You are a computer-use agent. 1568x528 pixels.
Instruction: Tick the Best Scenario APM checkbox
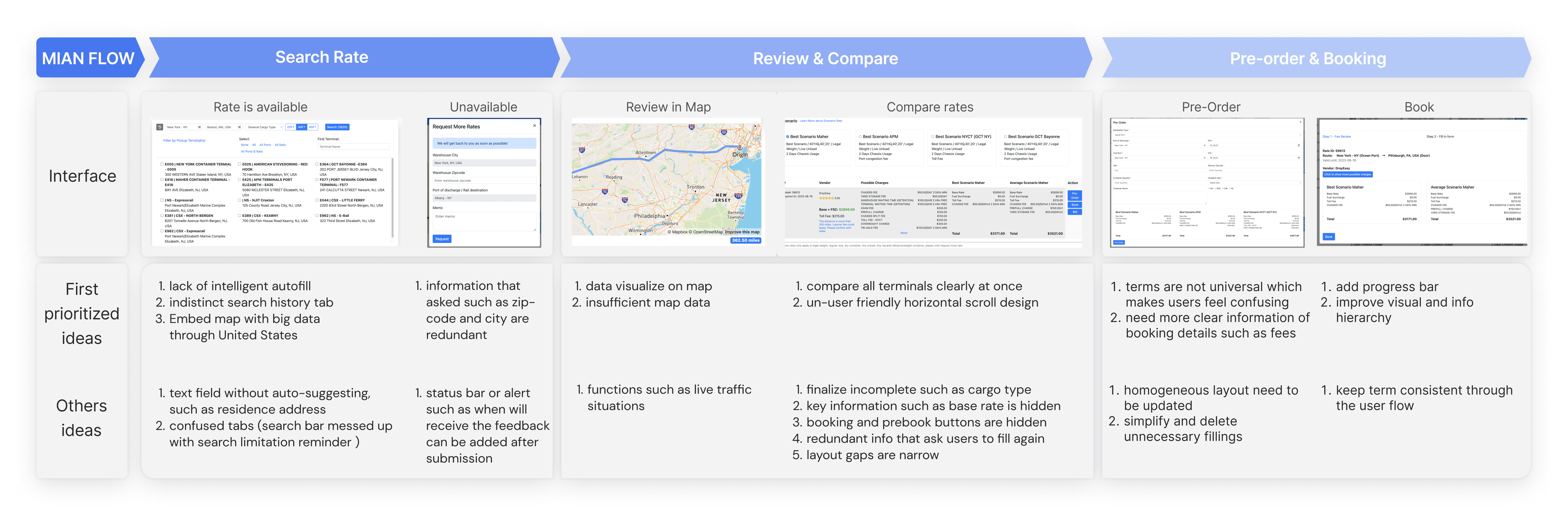click(860, 137)
